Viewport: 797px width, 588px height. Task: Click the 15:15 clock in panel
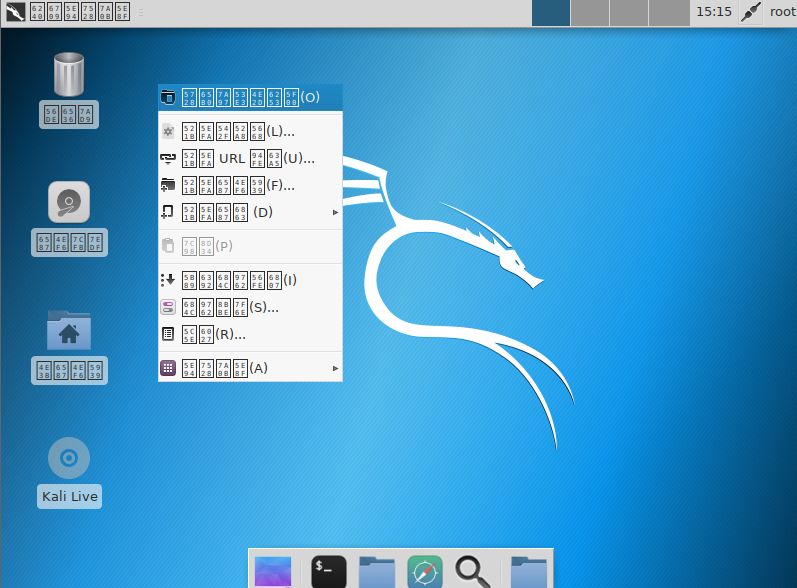coord(714,12)
